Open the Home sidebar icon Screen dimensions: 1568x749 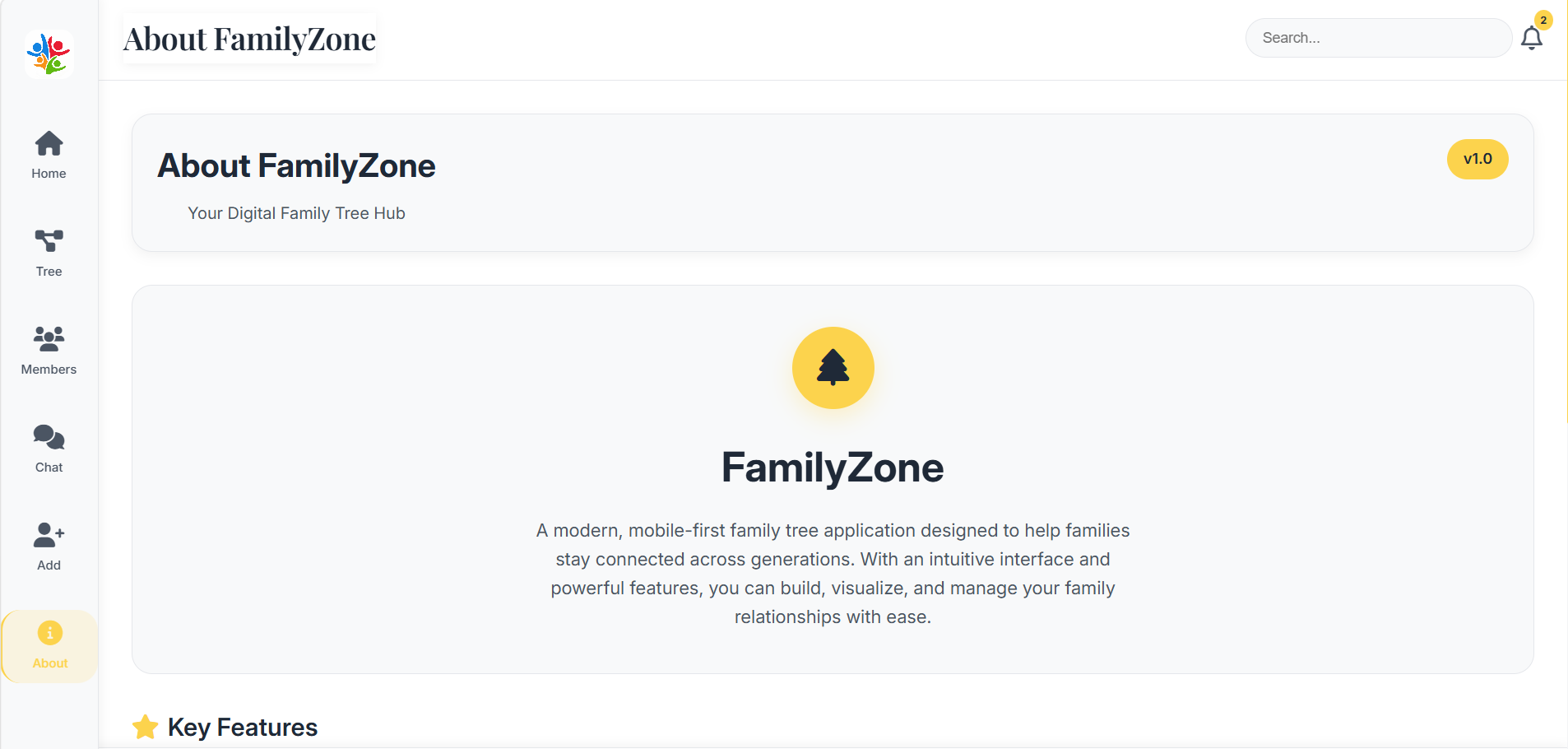(x=49, y=144)
